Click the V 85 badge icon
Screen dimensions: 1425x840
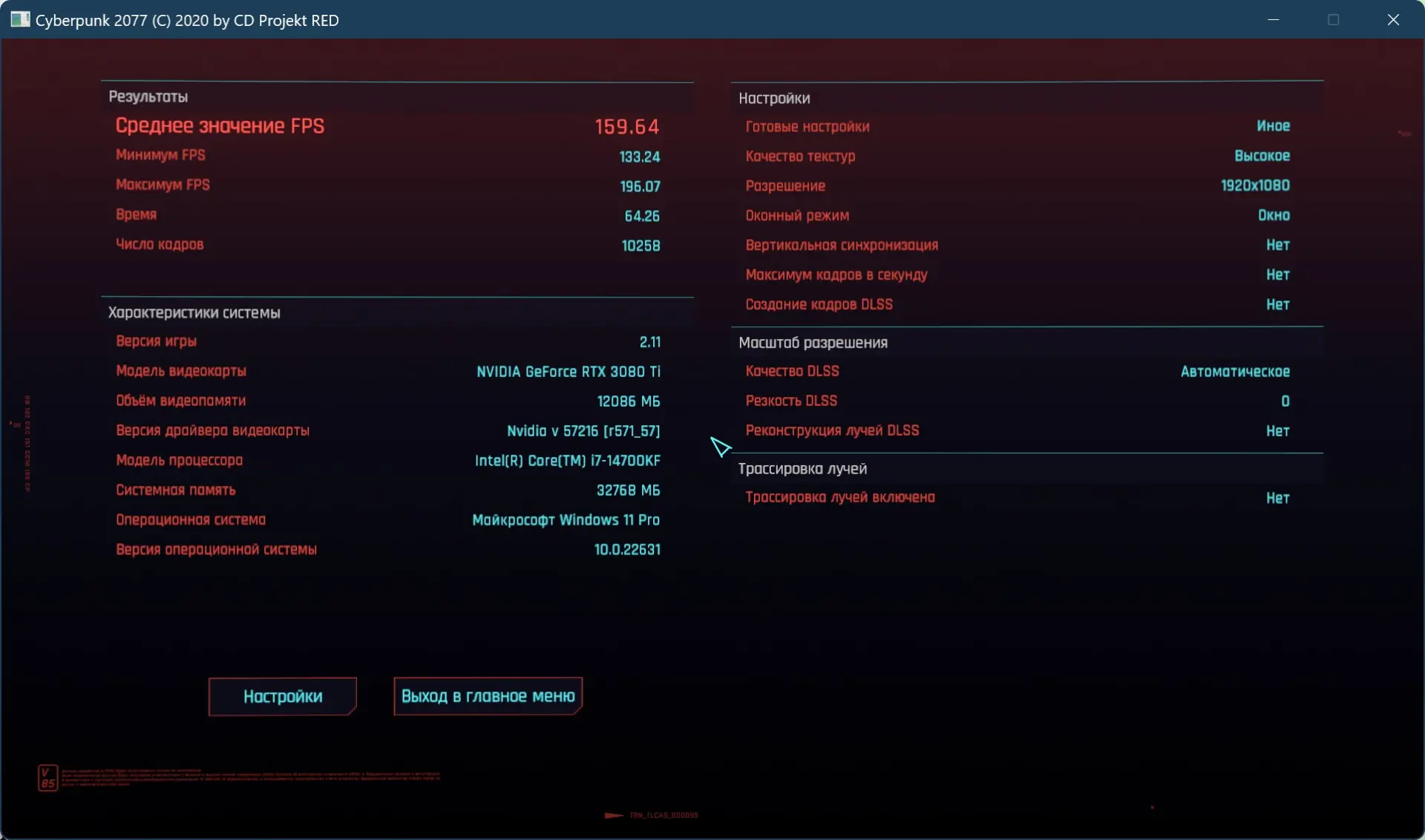[47, 778]
